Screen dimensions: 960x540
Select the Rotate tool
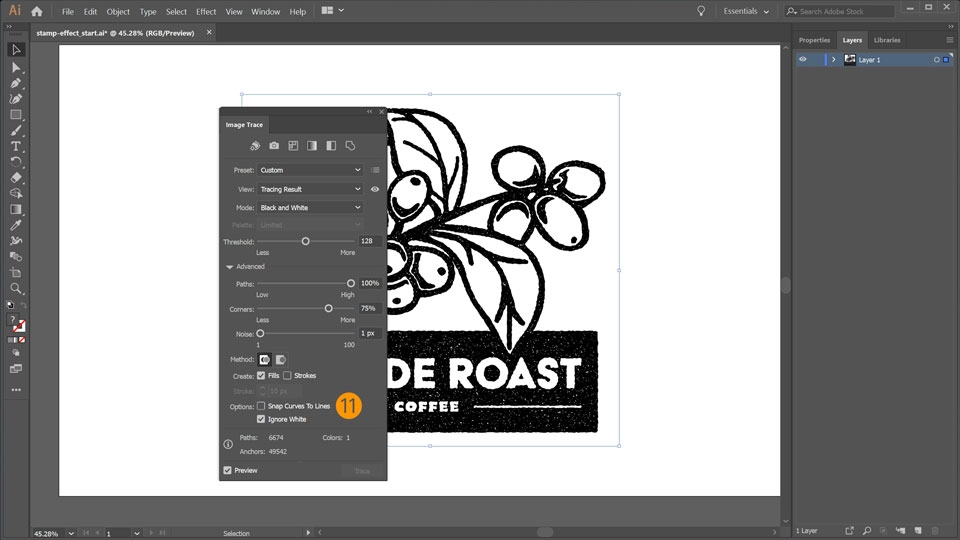[x=16, y=162]
